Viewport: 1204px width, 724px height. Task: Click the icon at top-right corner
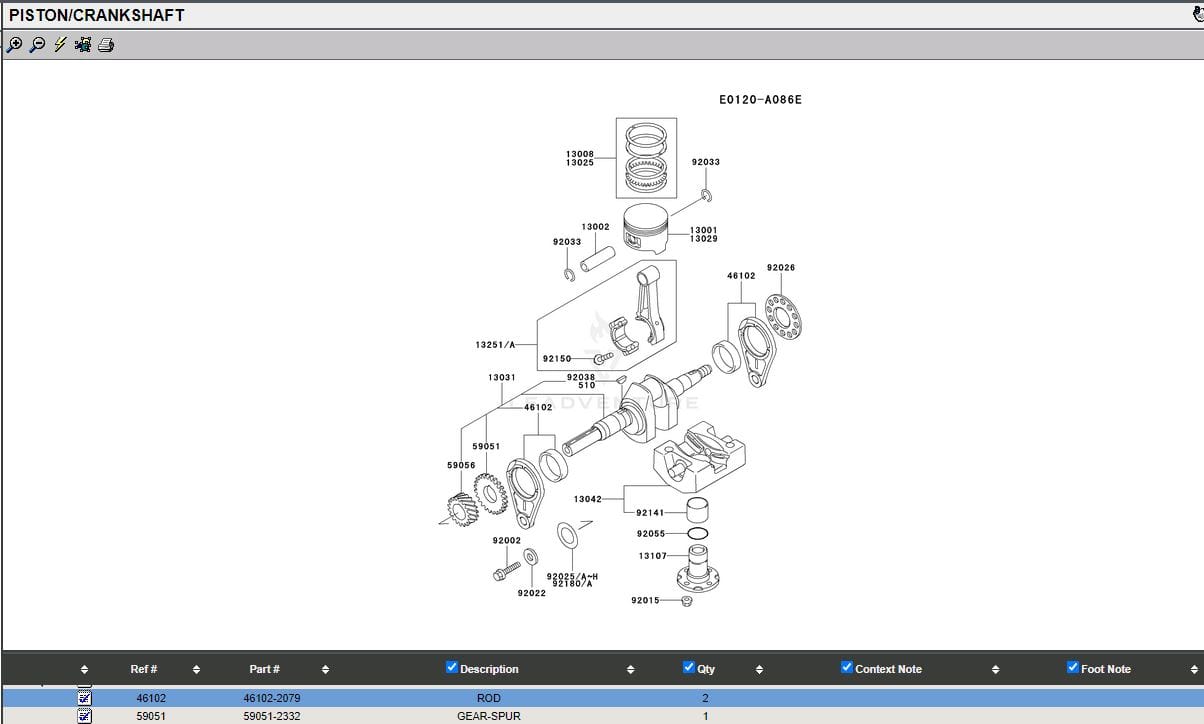(1197, 14)
